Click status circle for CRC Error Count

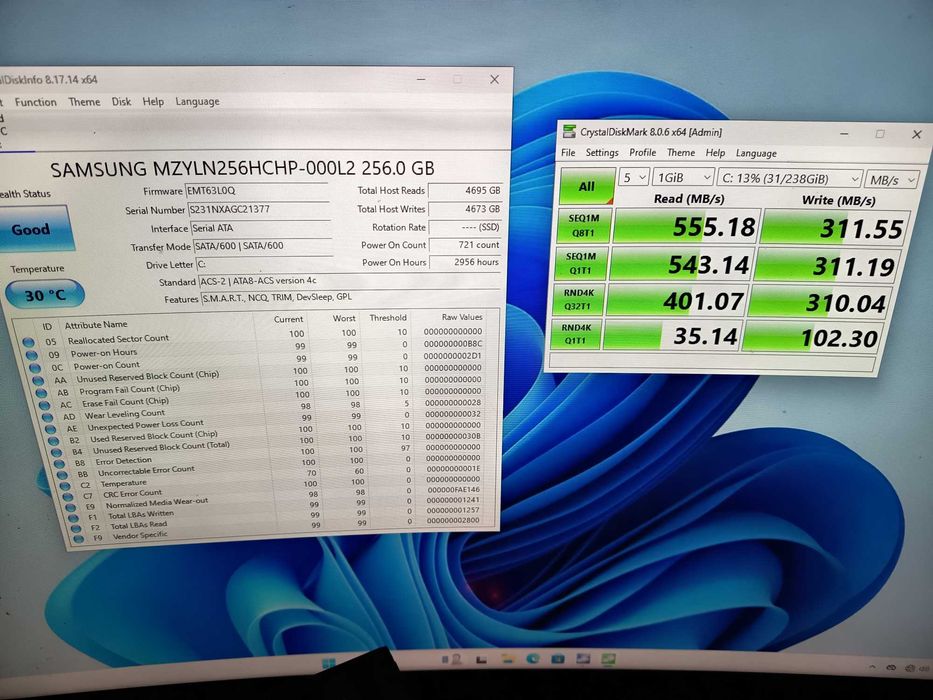pos(68,497)
